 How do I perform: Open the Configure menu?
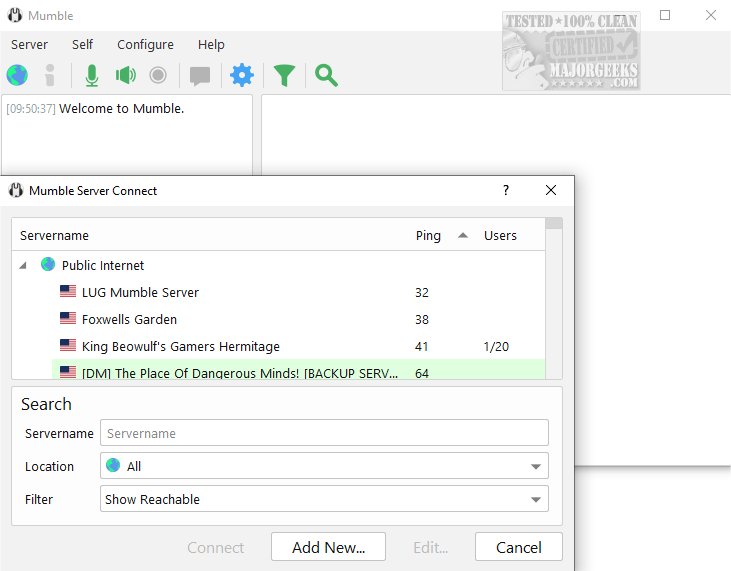click(x=145, y=45)
